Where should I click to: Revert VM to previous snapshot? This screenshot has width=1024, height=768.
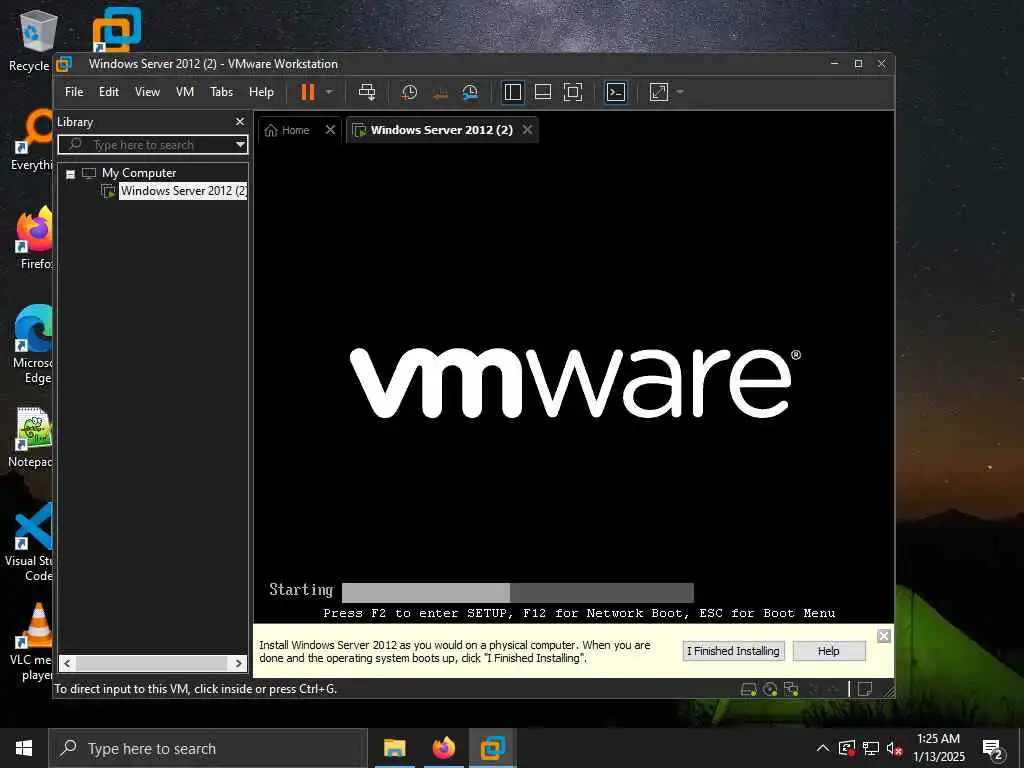[x=440, y=93]
